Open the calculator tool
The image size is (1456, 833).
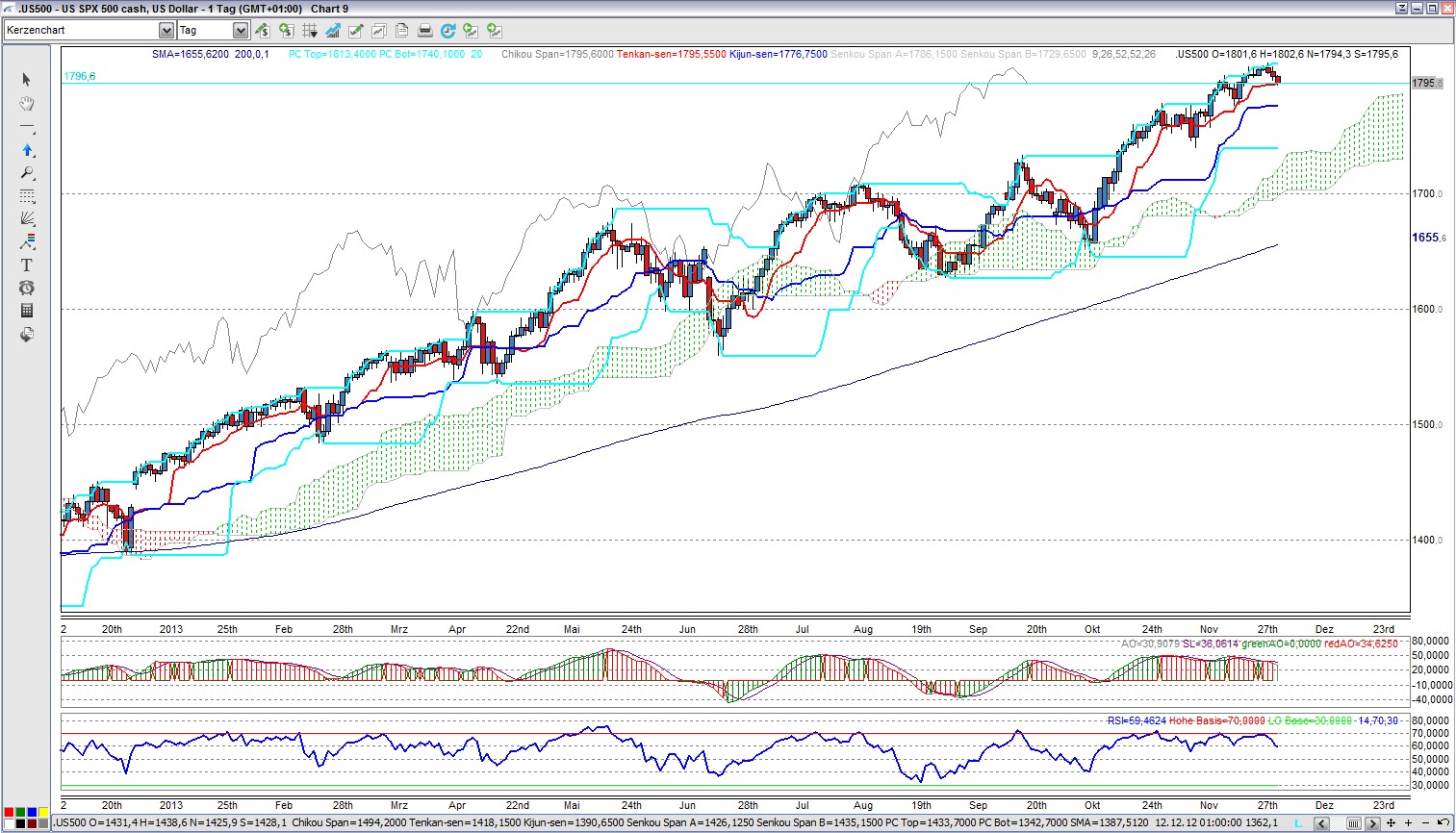click(x=26, y=311)
